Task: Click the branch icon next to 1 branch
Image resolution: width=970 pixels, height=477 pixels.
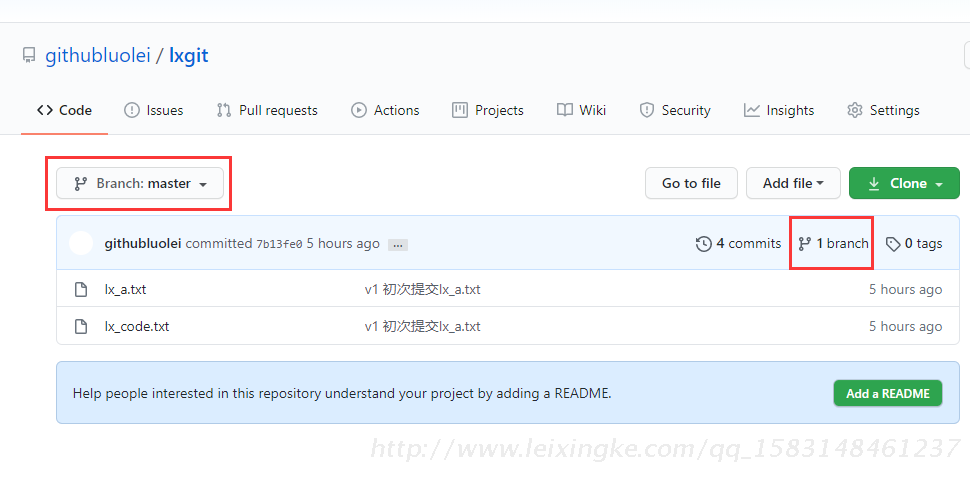Action: (x=804, y=244)
